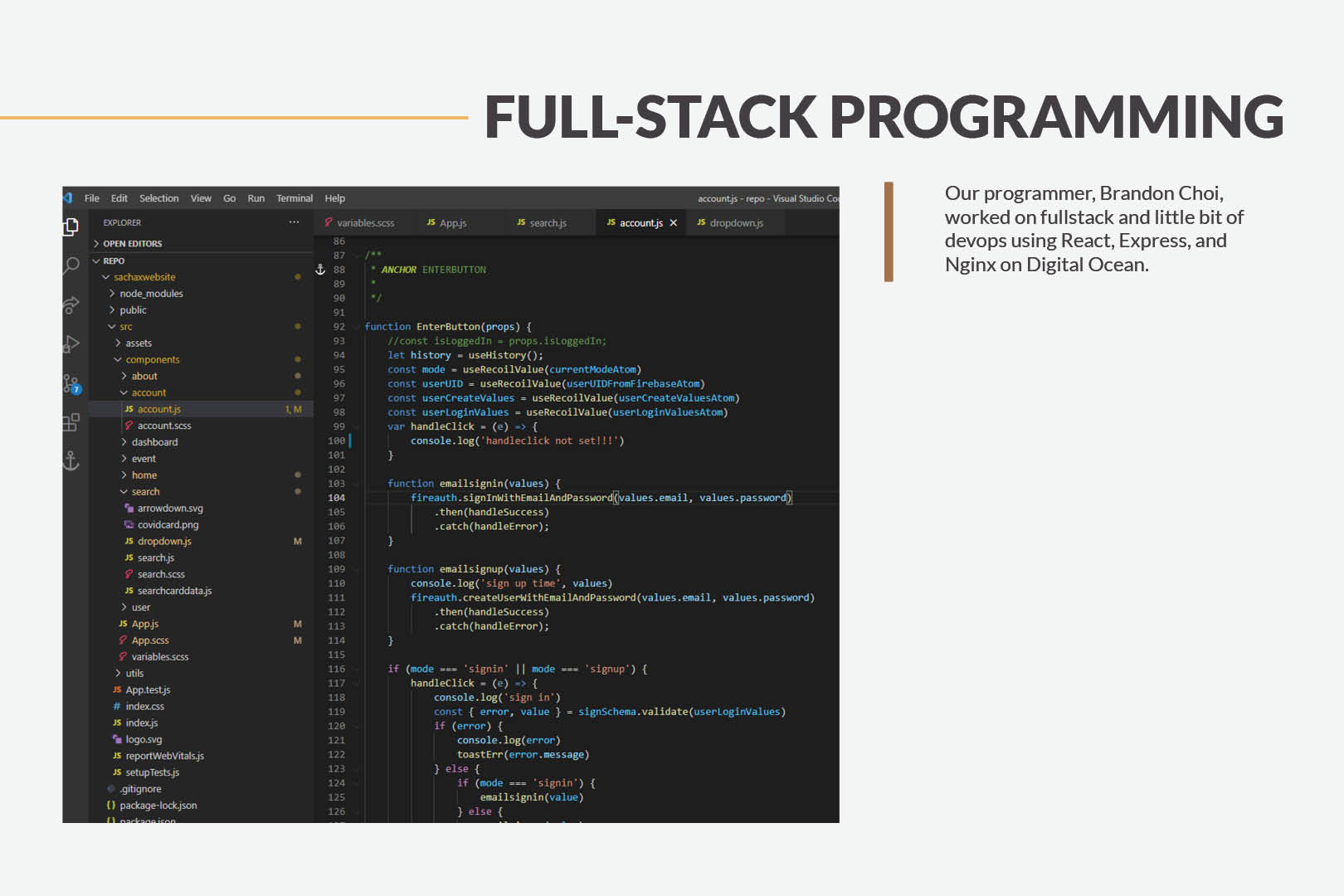The height and width of the screenshot is (896, 1344).
Task: Open Explorer more actions ellipsis
Action: pos(294,222)
